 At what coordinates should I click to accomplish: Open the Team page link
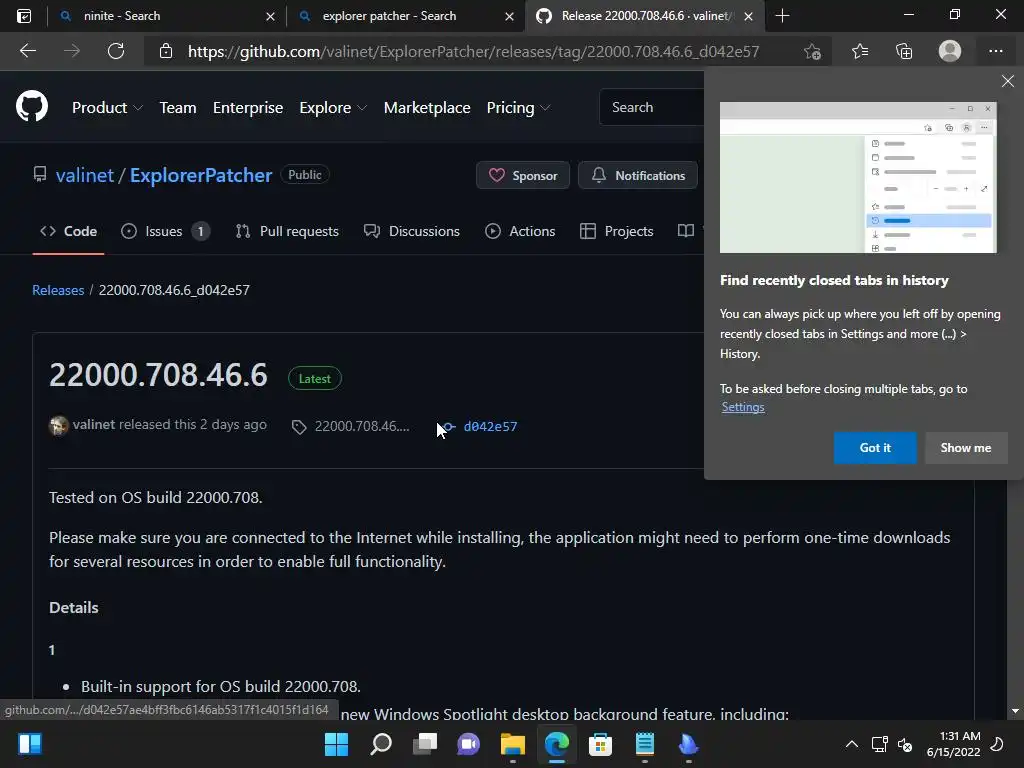[x=178, y=108]
